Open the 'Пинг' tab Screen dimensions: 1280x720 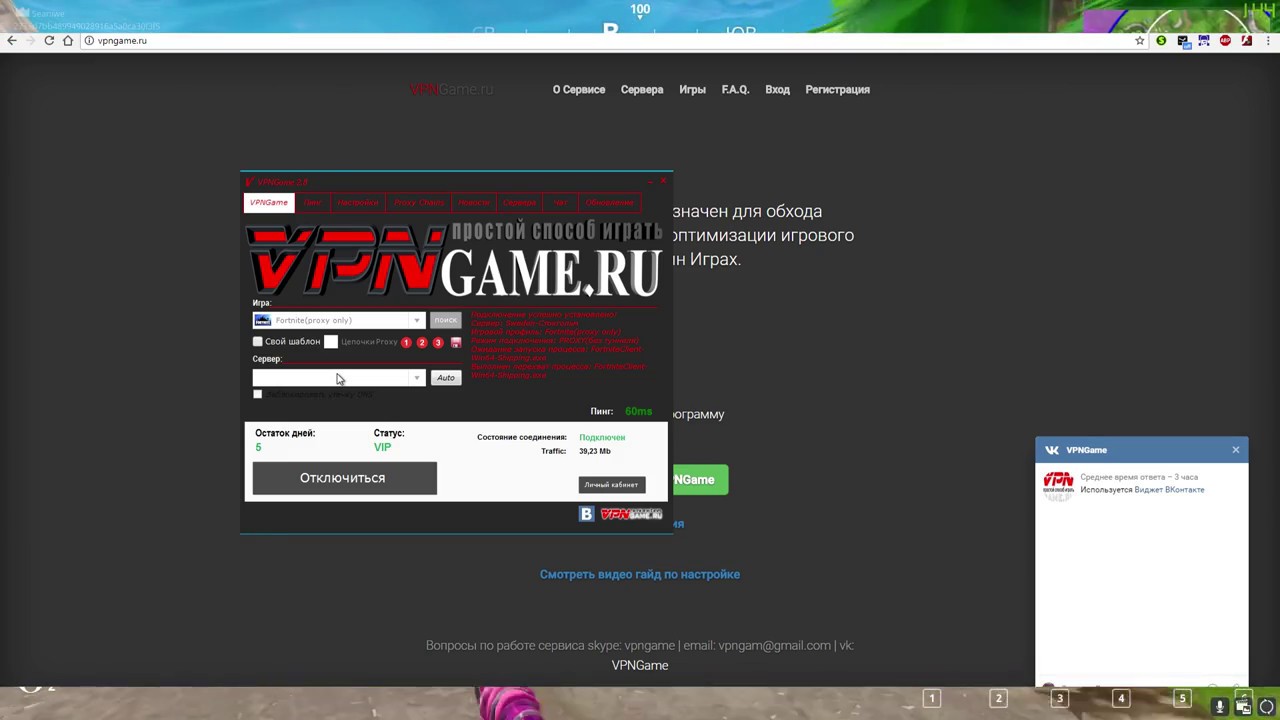312,203
